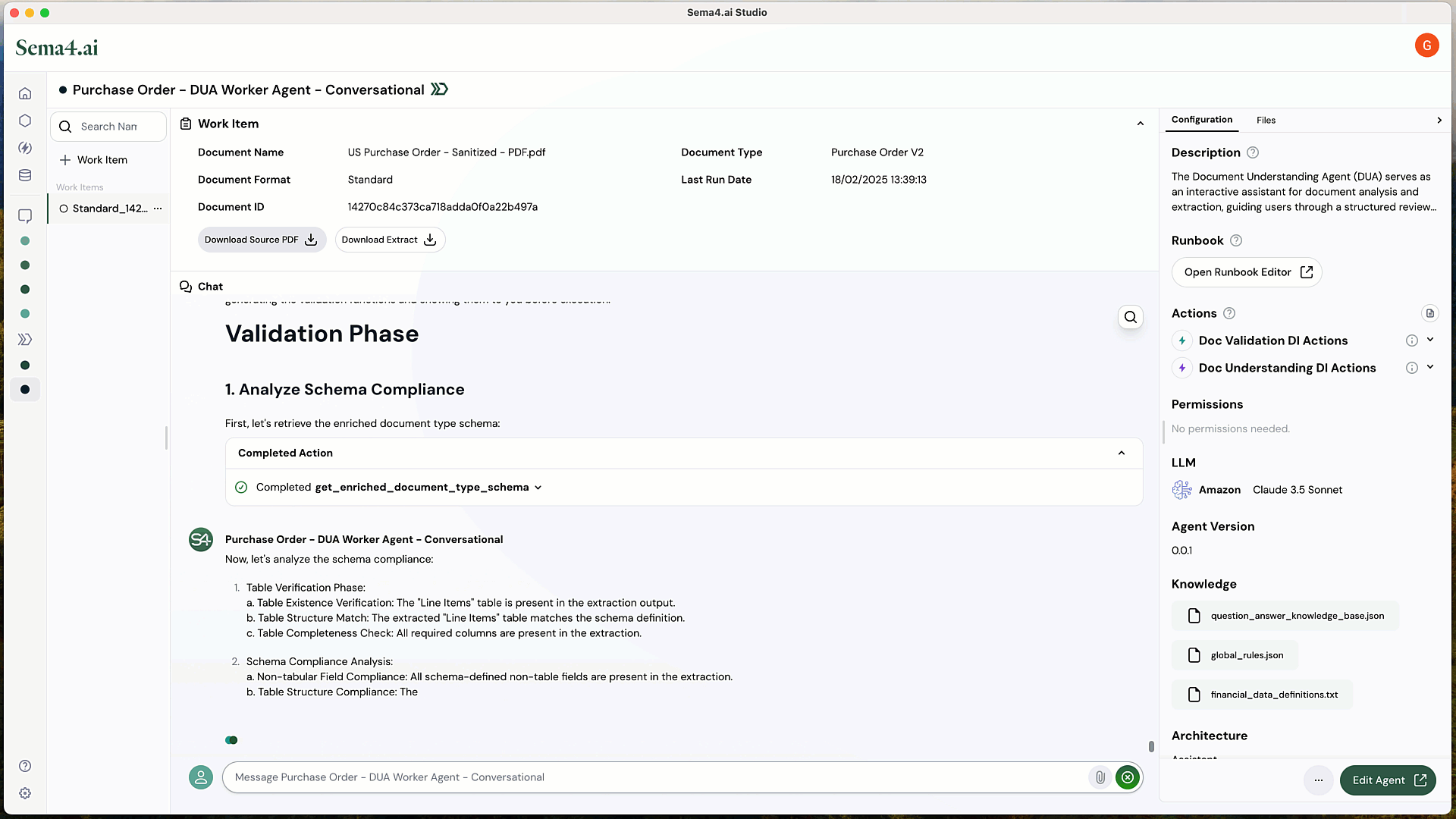Open the Help question mark icon

(25, 766)
